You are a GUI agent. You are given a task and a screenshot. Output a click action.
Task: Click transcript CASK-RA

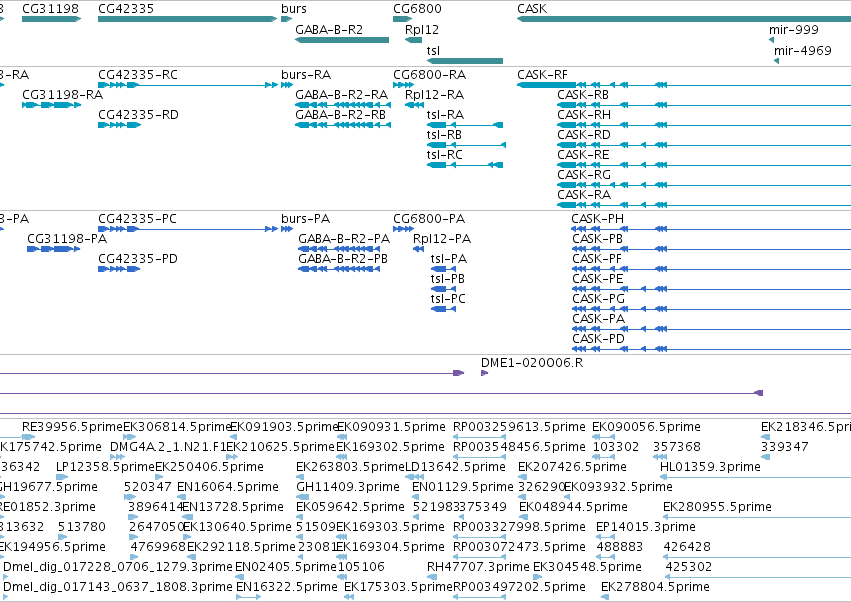704,205
